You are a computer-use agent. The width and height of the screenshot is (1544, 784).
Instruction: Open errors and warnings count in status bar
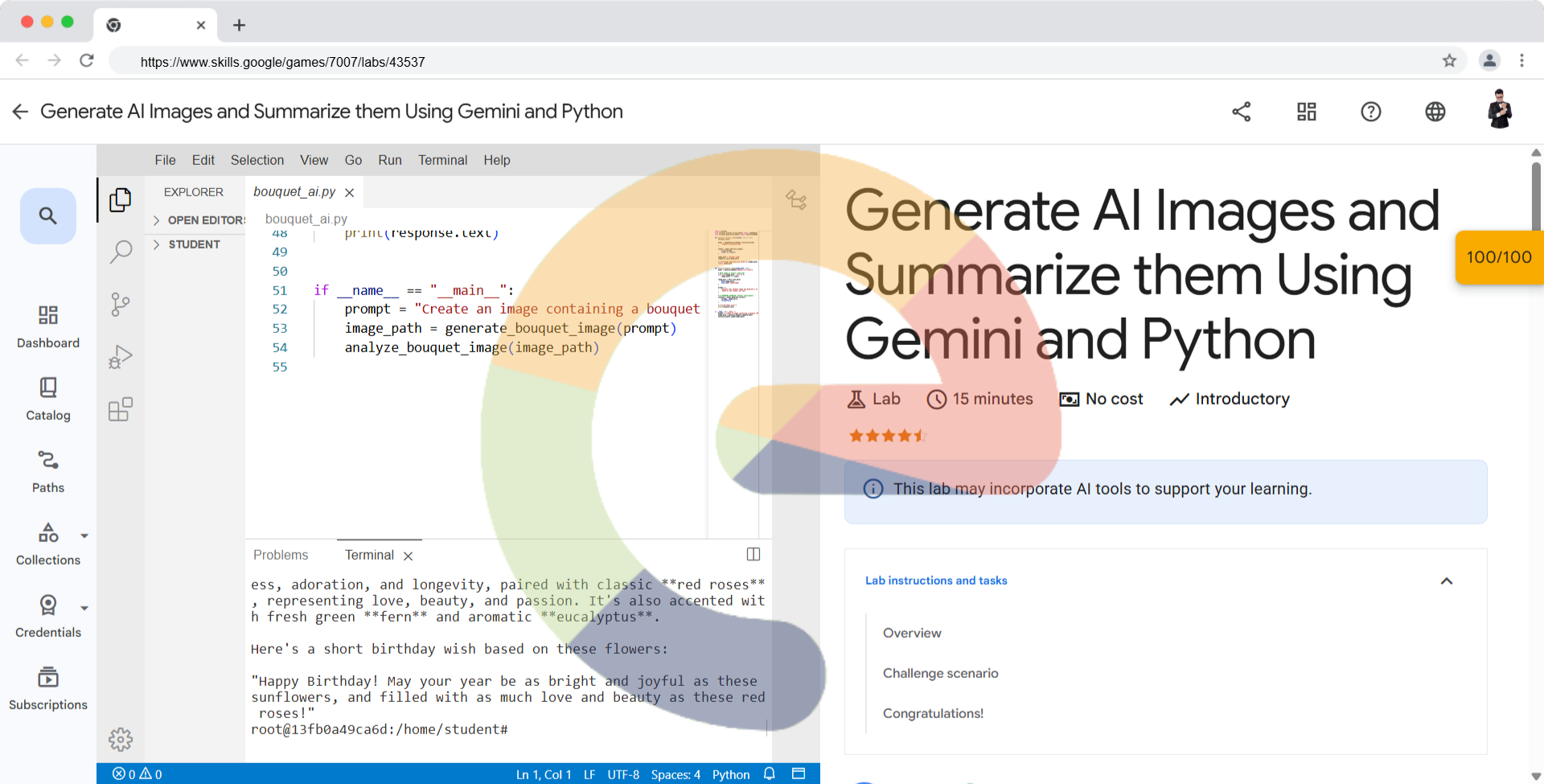[x=138, y=774]
